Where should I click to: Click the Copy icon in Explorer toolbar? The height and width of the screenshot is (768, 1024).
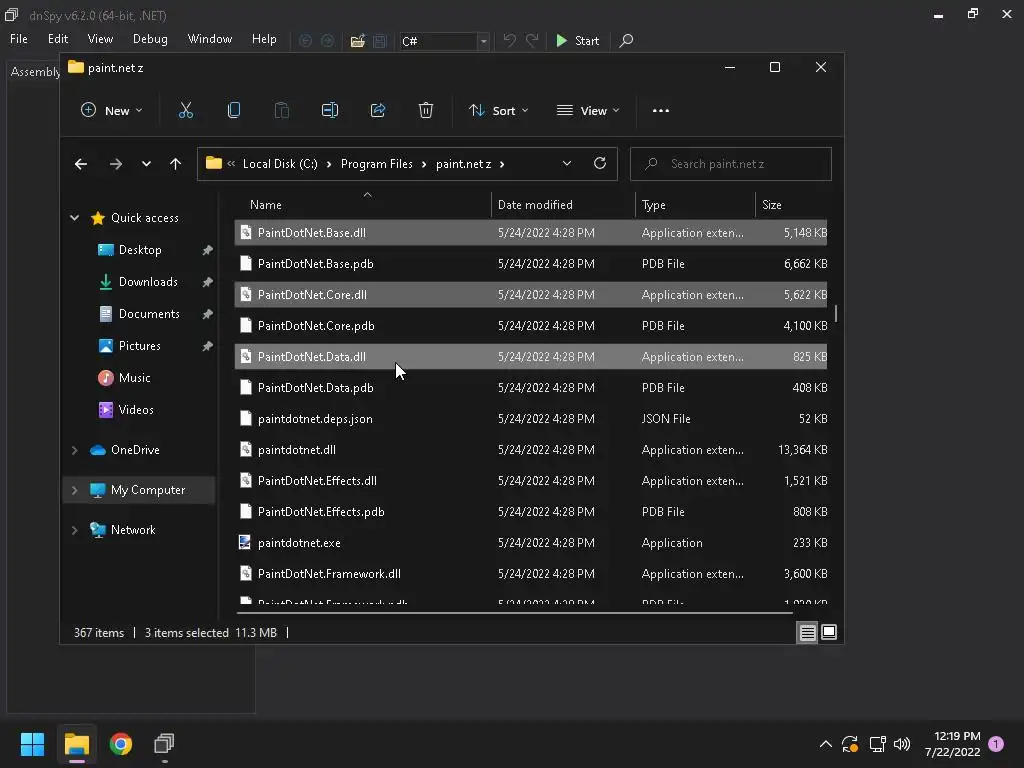pos(233,110)
